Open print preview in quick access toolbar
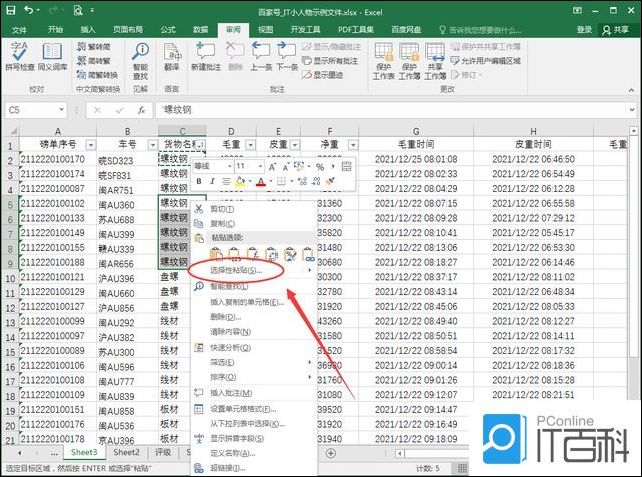 78,10
